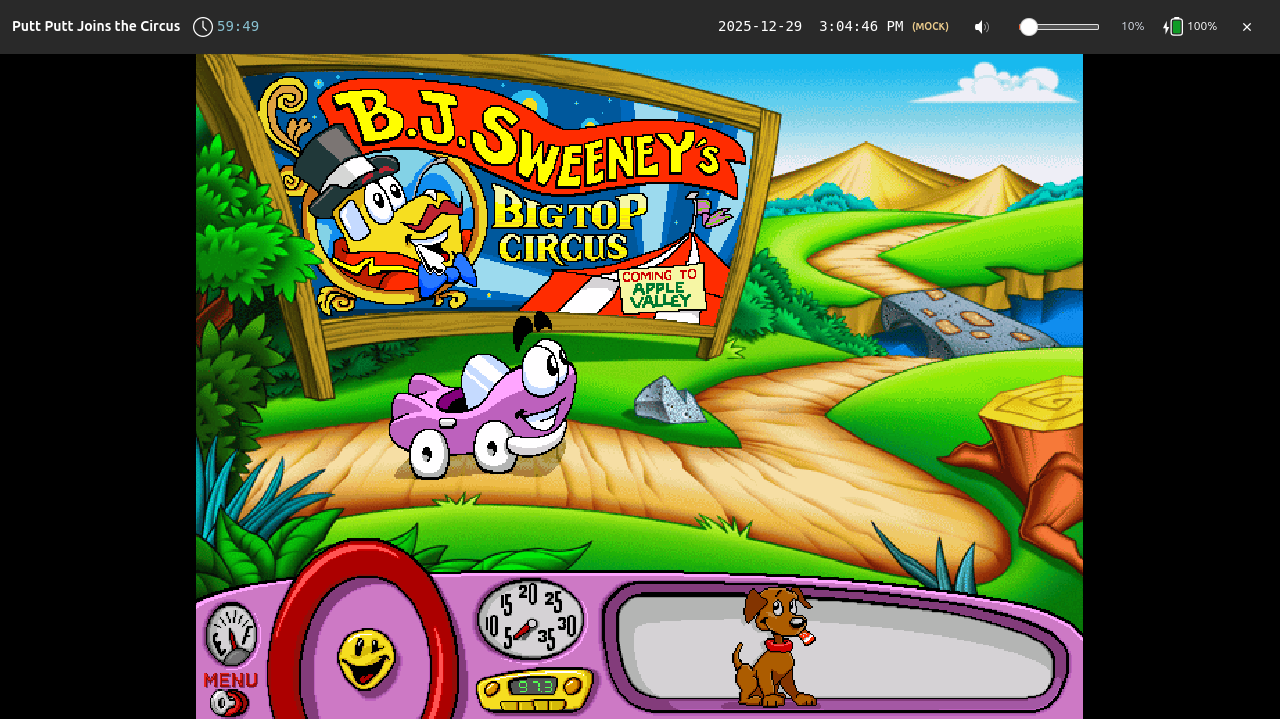Click the fuel gauge on dashboard

pos(231,635)
